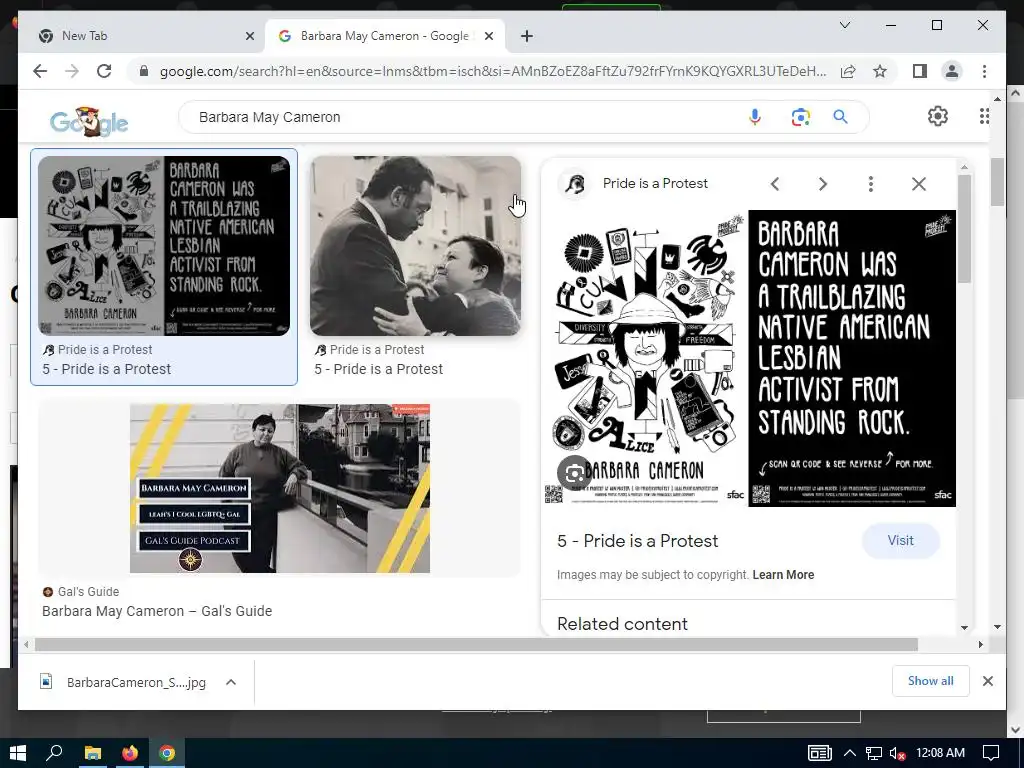
Task: Open Firefox from taskbar
Action: click(129, 753)
